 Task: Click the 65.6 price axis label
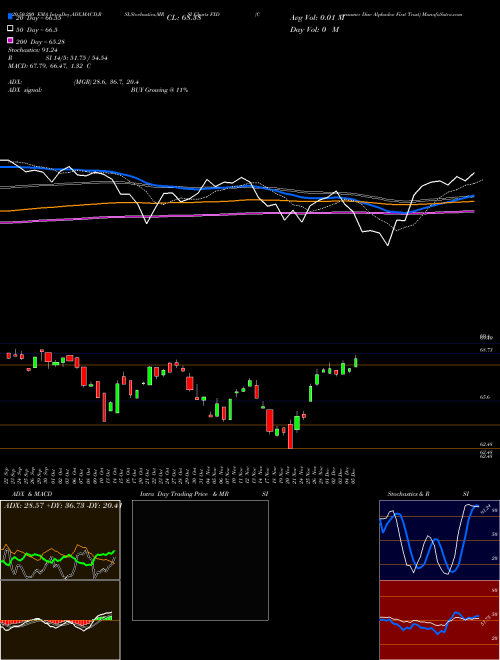[x=484, y=397]
